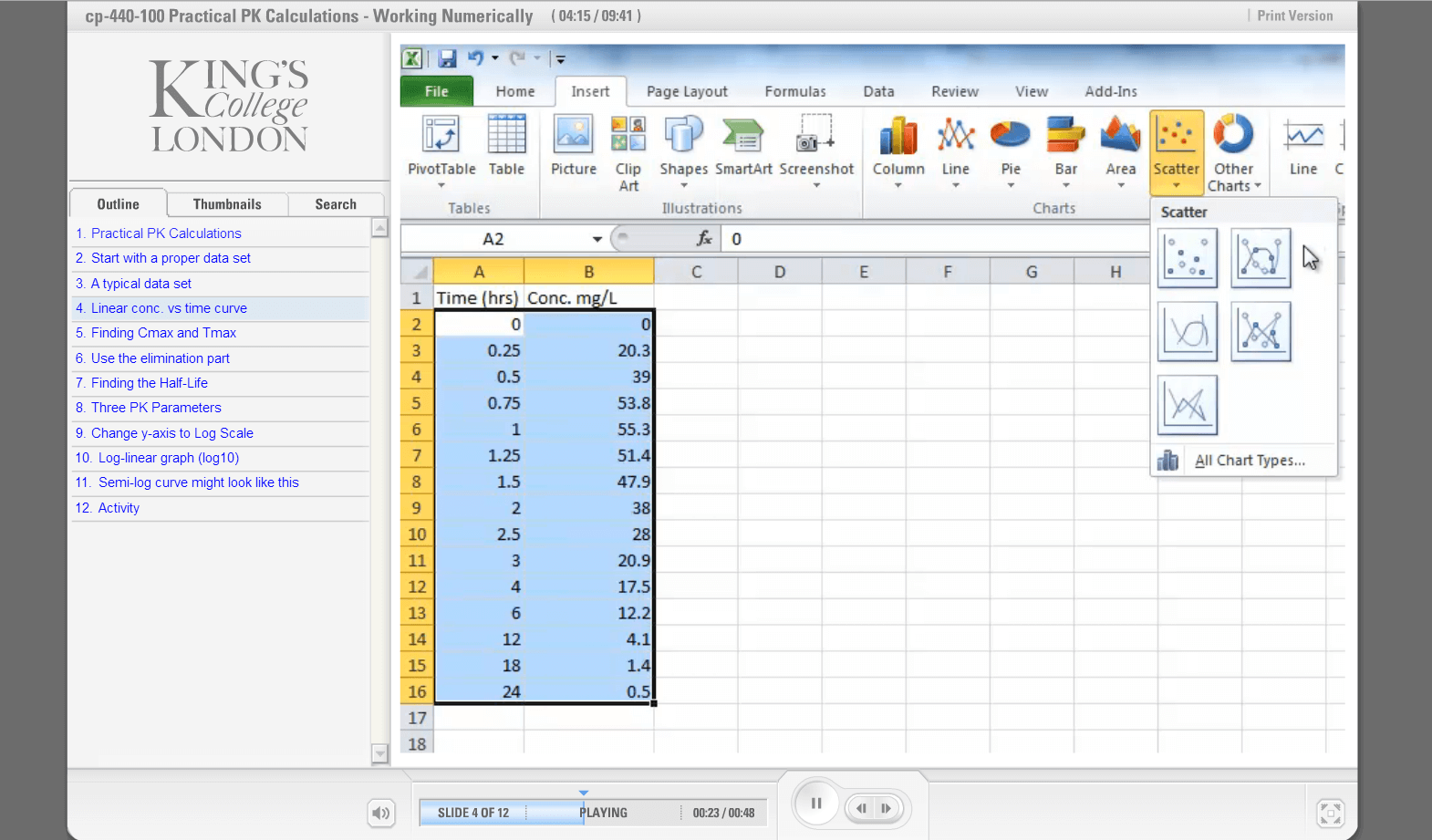Image resolution: width=1432 pixels, height=840 pixels.
Task: Open the Search tab in sidebar
Action: pyautogui.click(x=336, y=204)
